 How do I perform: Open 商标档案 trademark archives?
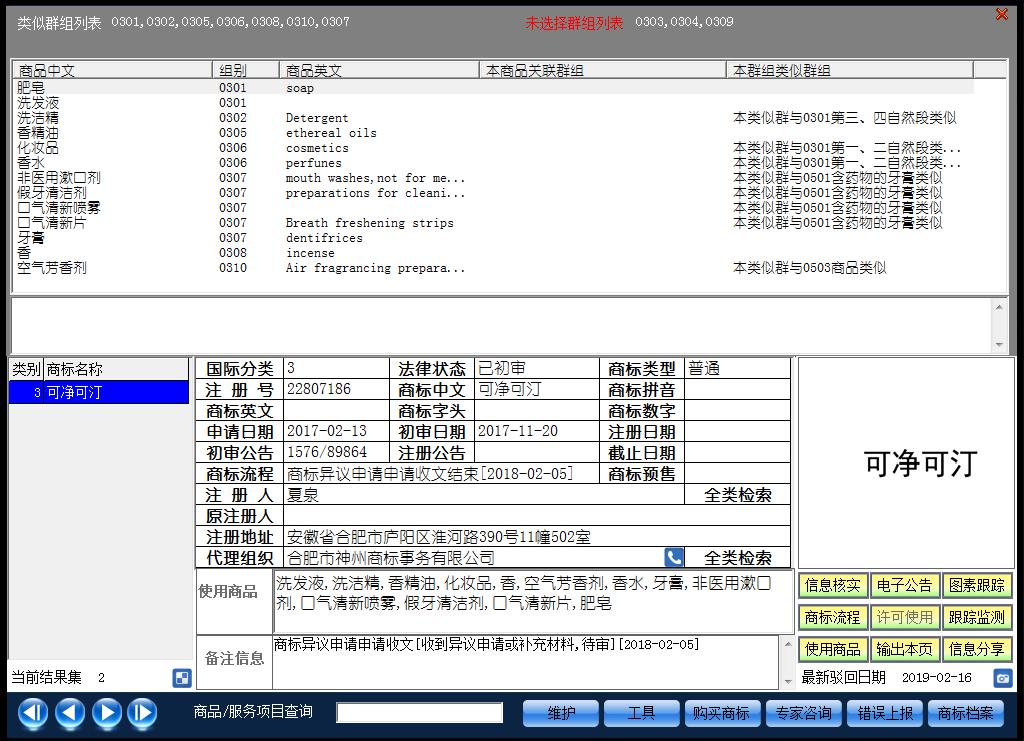tap(966, 713)
